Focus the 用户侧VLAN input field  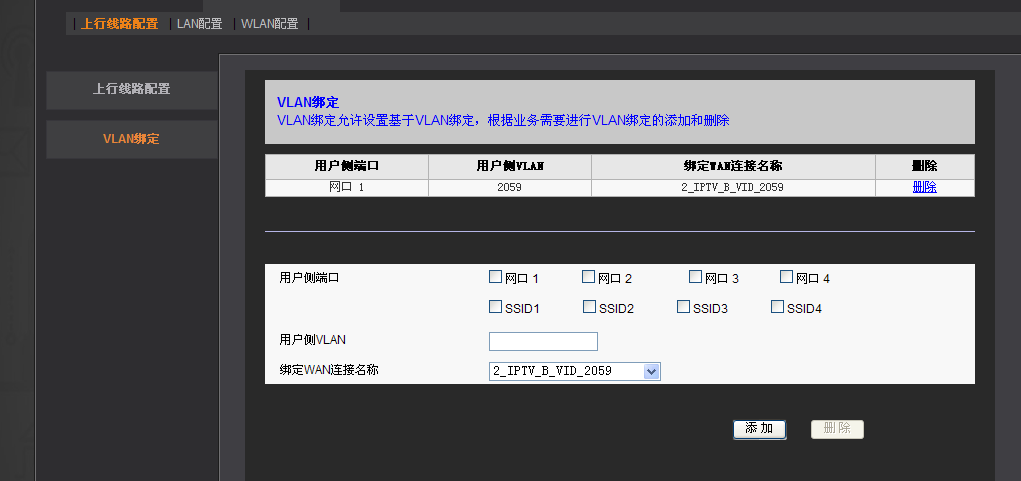click(543, 341)
